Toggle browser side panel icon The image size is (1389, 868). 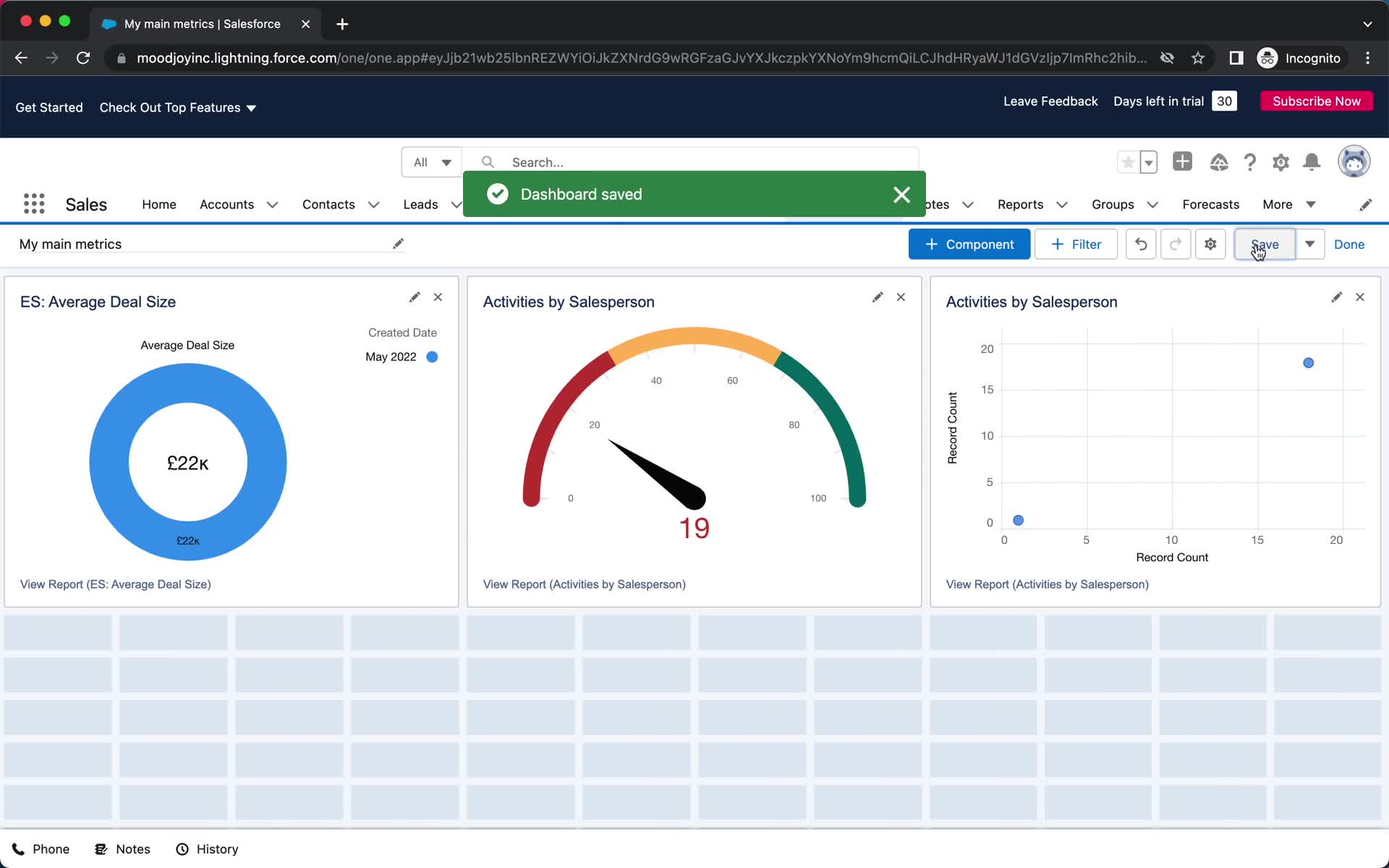pyautogui.click(x=1236, y=58)
